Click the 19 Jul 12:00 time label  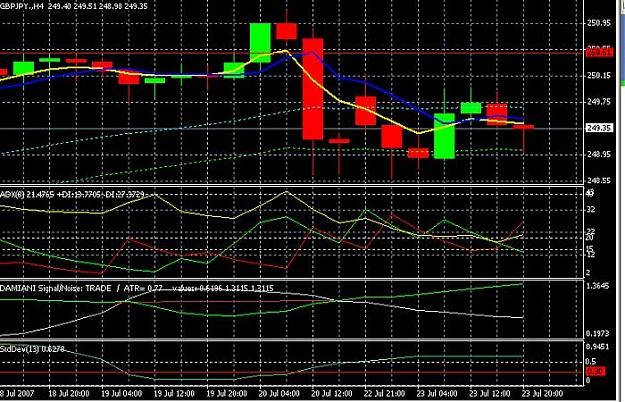pos(174,394)
